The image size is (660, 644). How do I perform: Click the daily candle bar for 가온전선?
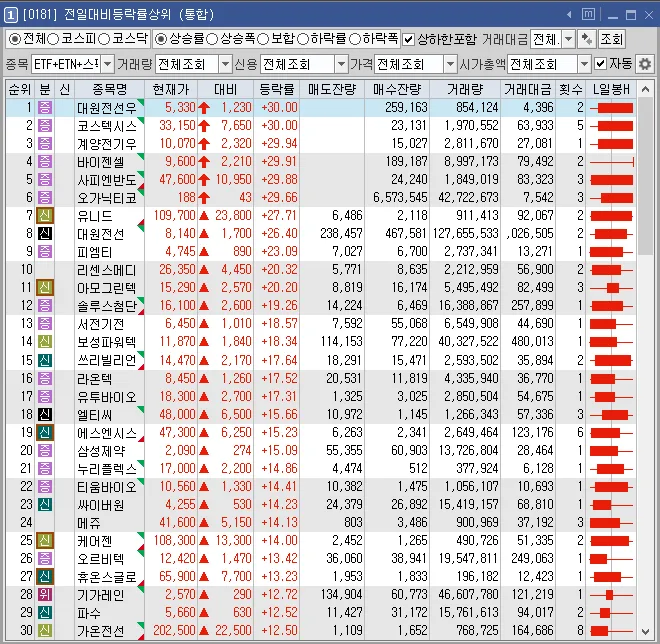[612, 631]
